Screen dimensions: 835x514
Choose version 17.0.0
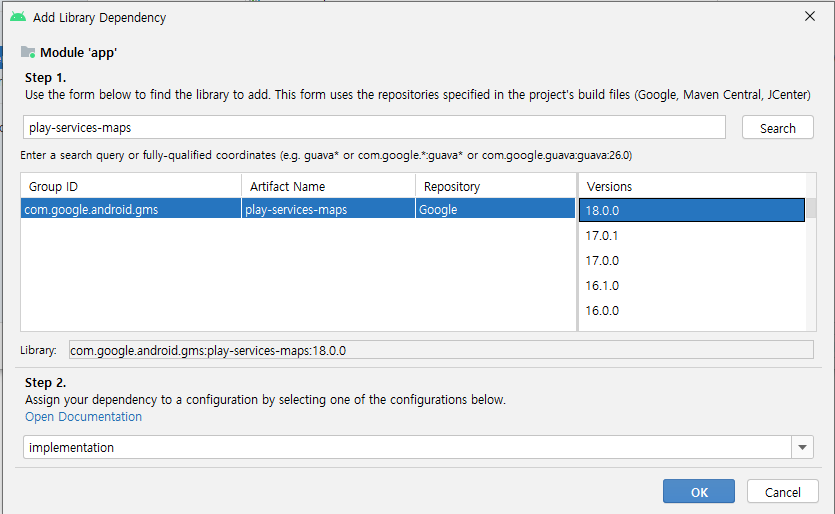[x=692, y=260]
